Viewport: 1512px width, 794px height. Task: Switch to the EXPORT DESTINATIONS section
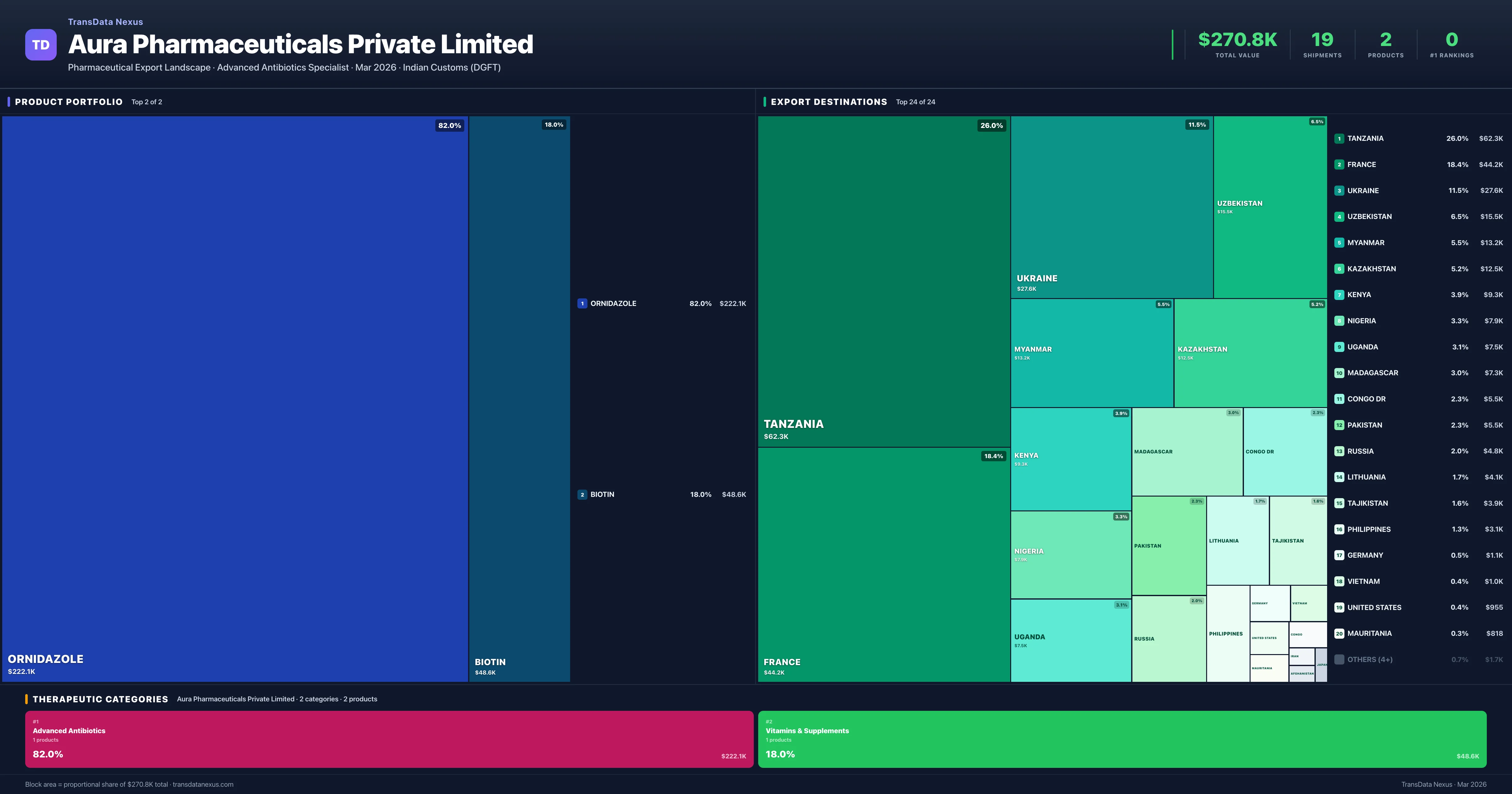click(829, 101)
